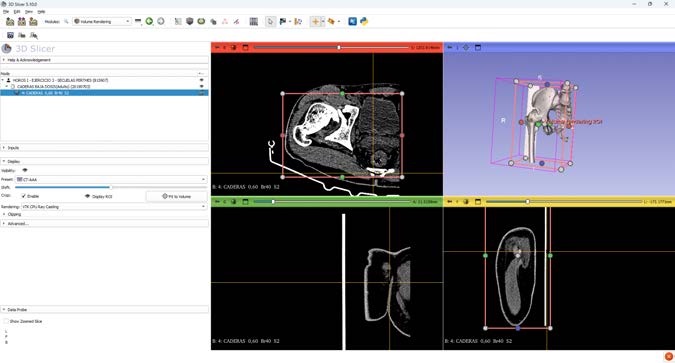Maximize the 3D view
This screenshot has height=363, width=675.
(478, 47)
